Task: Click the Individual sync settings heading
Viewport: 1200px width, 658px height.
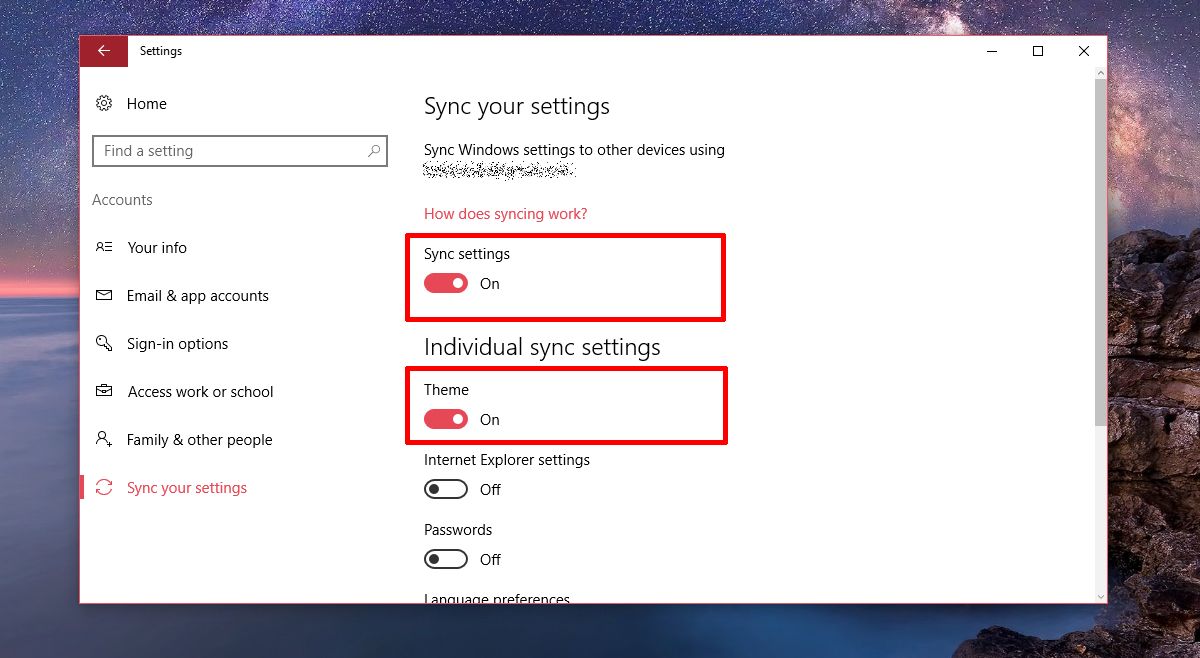Action: click(x=542, y=347)
